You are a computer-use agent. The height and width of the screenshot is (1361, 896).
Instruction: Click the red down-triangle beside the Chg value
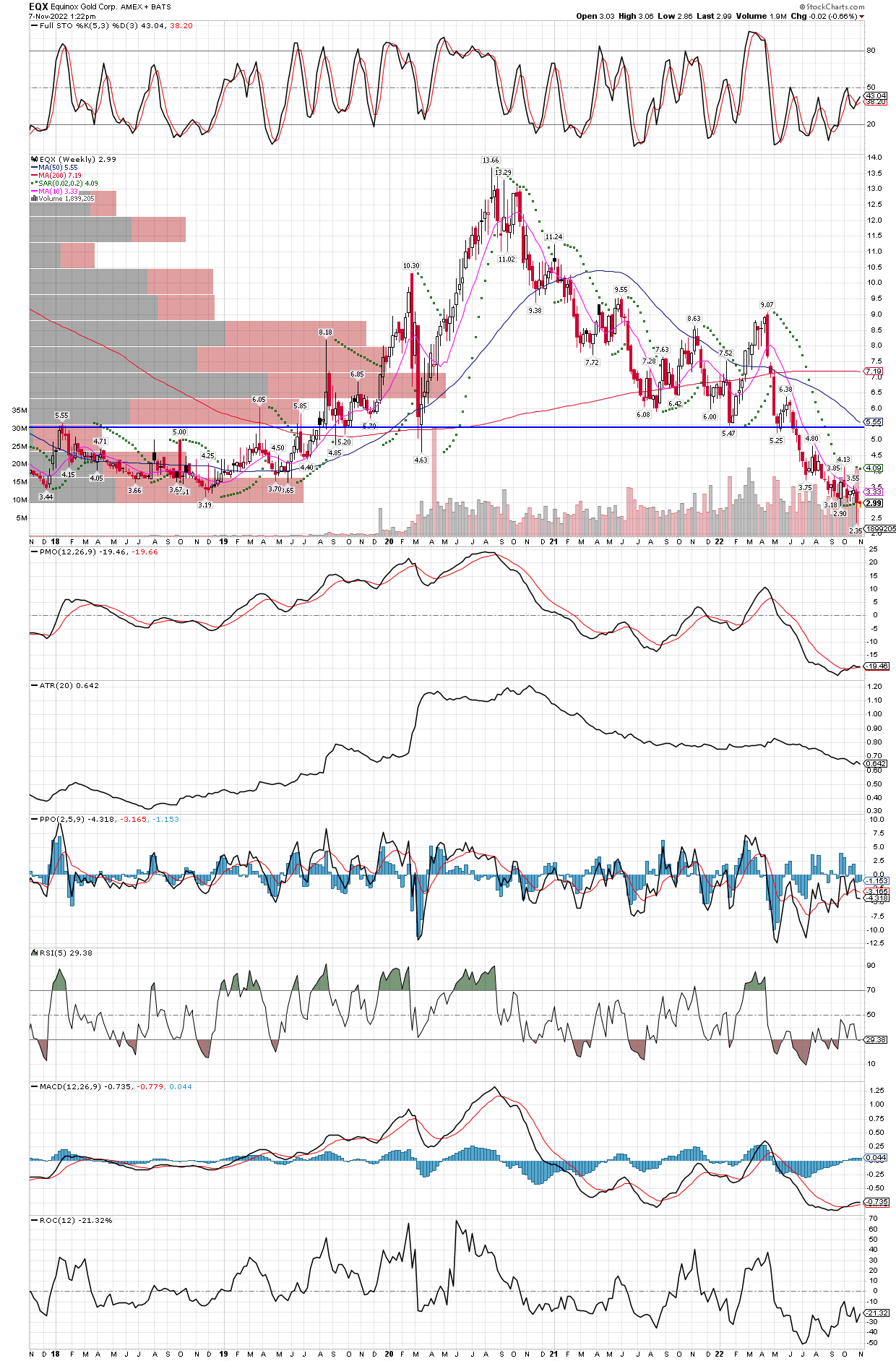click(x=861, y=17)
